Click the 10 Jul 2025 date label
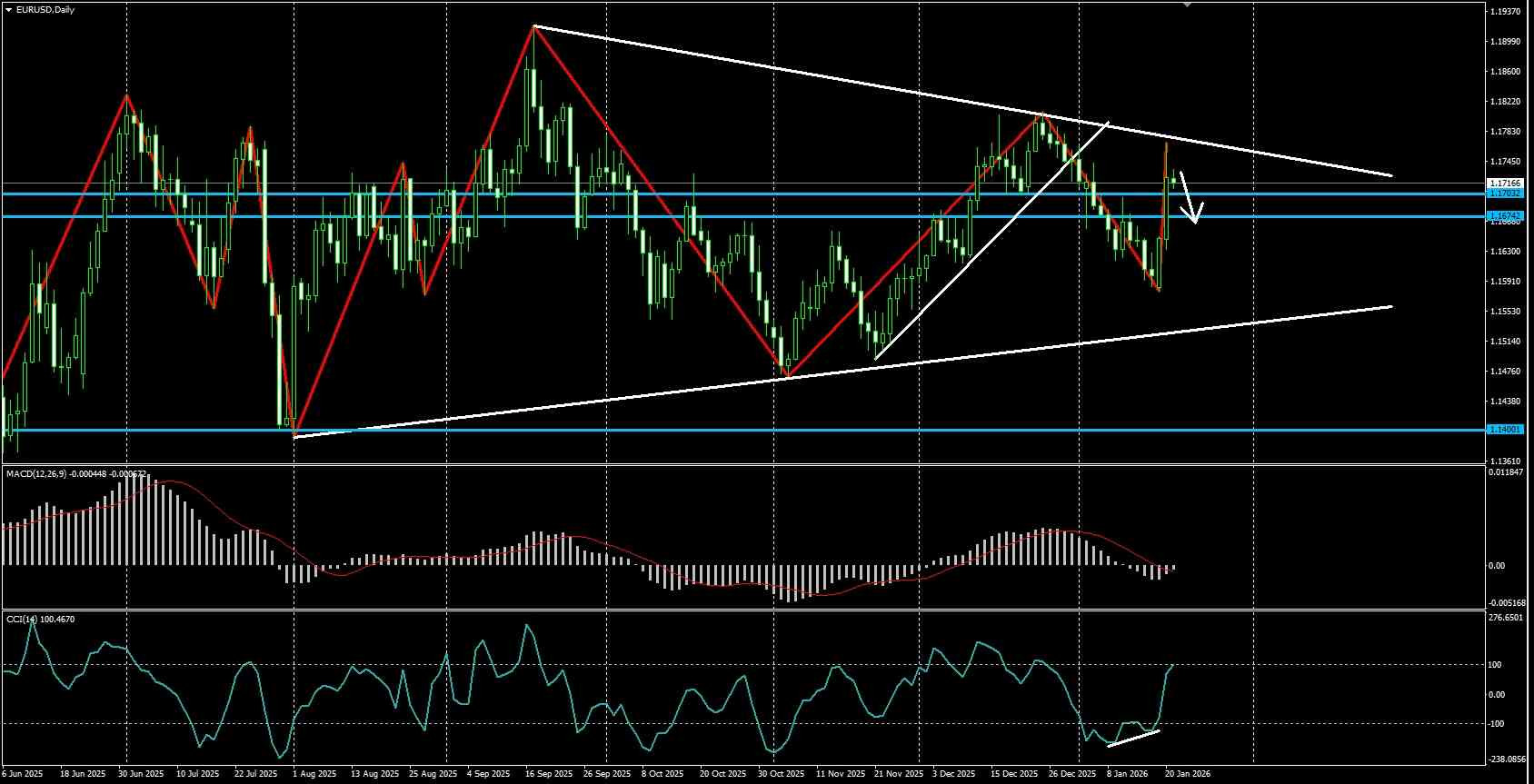The height and width of the screenshot is (784, 1534). click(x=197, y=775)
